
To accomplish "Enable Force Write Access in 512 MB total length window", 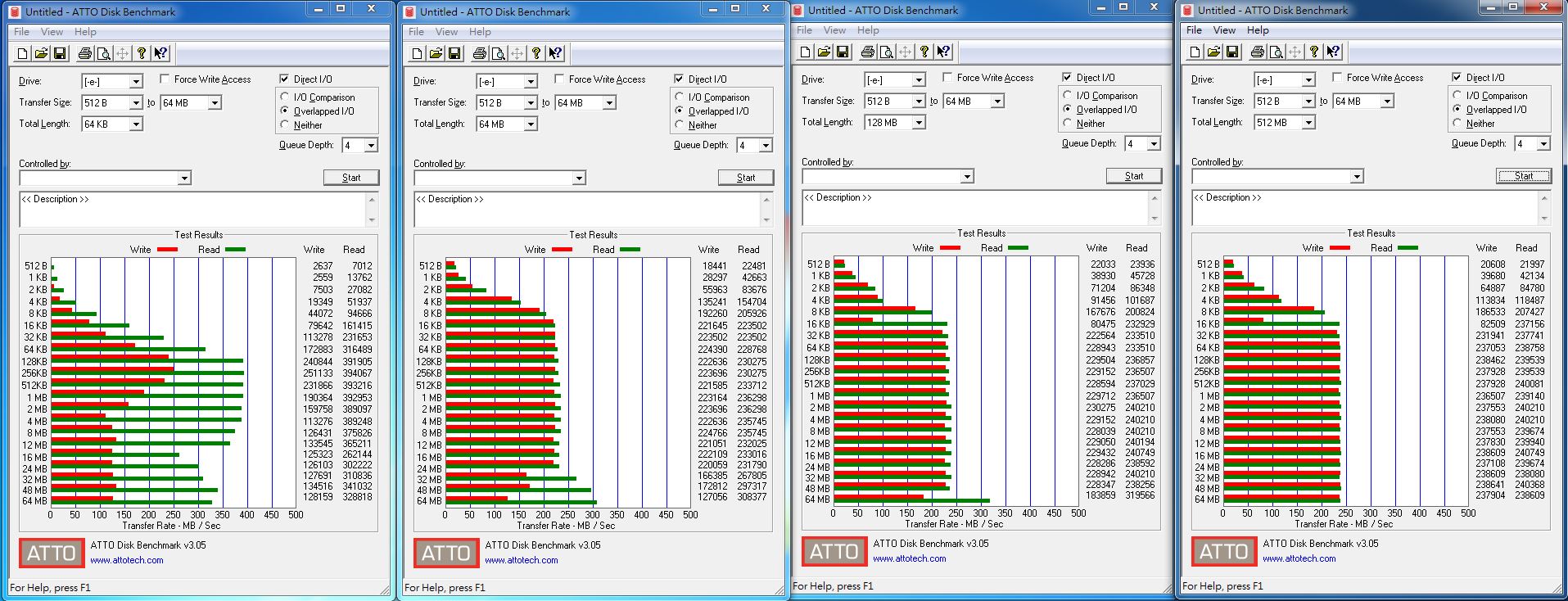I will (1337, 78).
